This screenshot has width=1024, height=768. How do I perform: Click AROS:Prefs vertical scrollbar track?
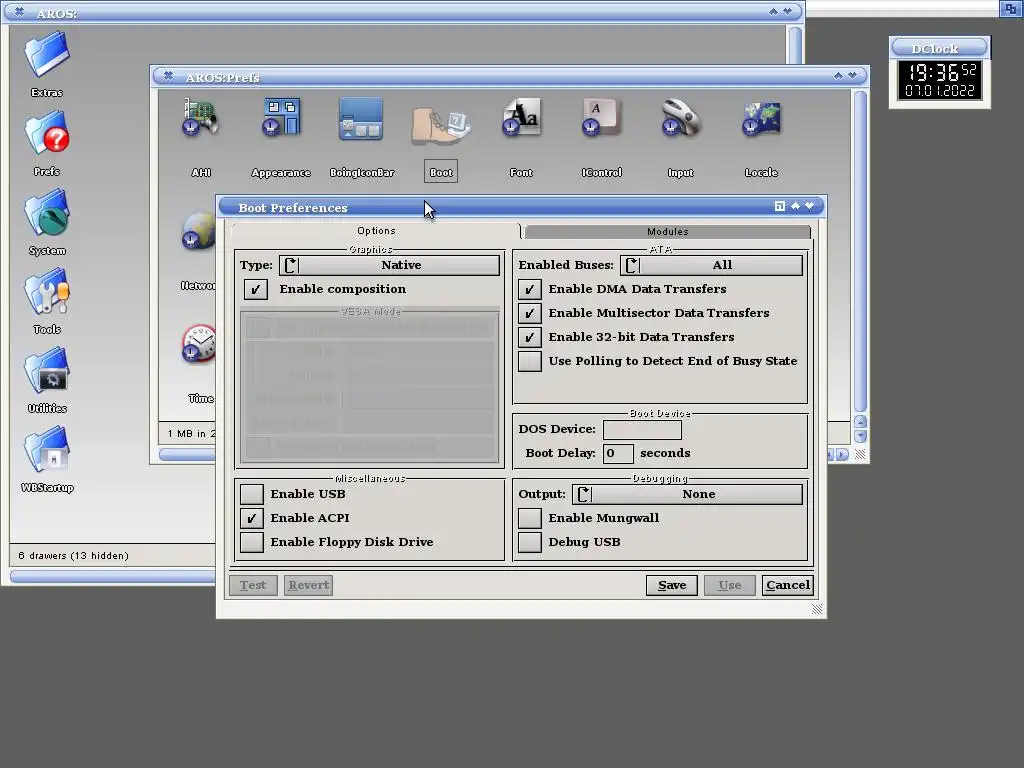[860, 251]
